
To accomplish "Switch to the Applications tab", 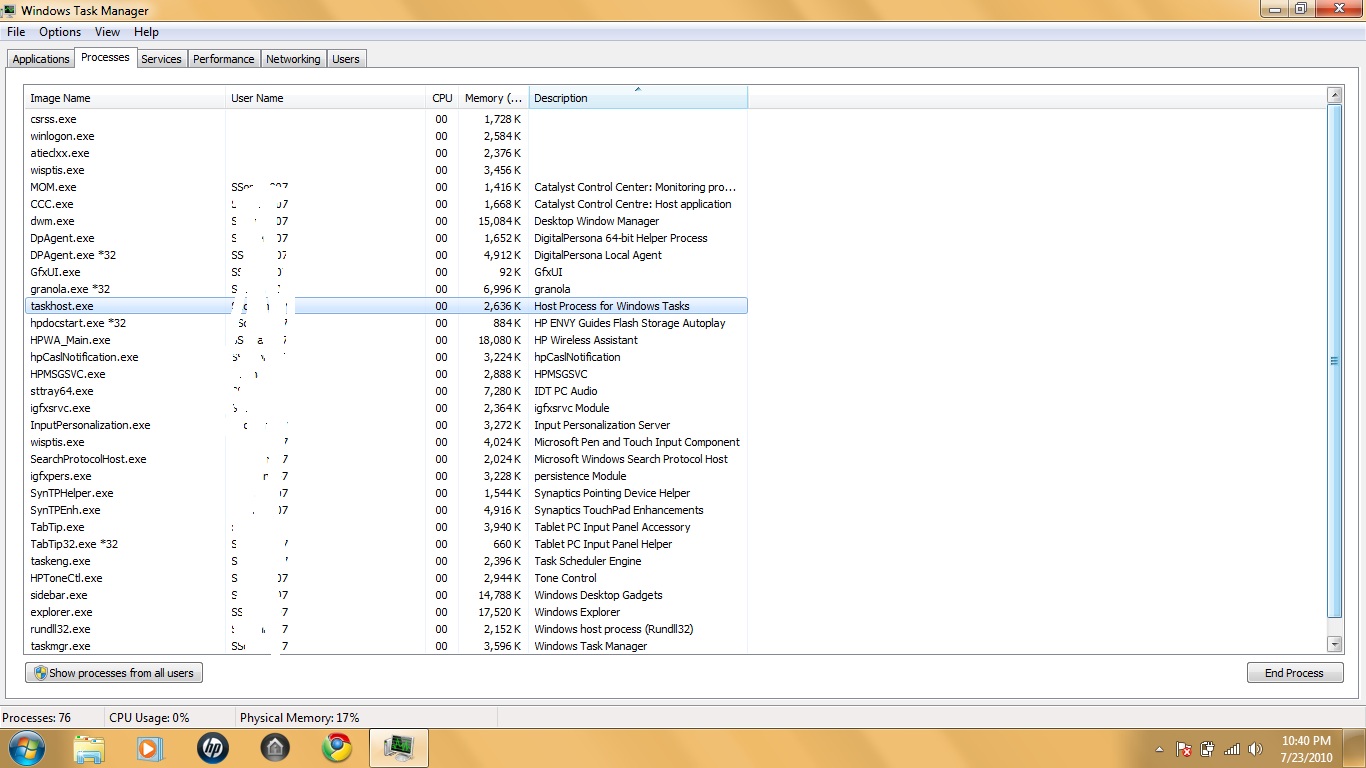I will (41, 59).
